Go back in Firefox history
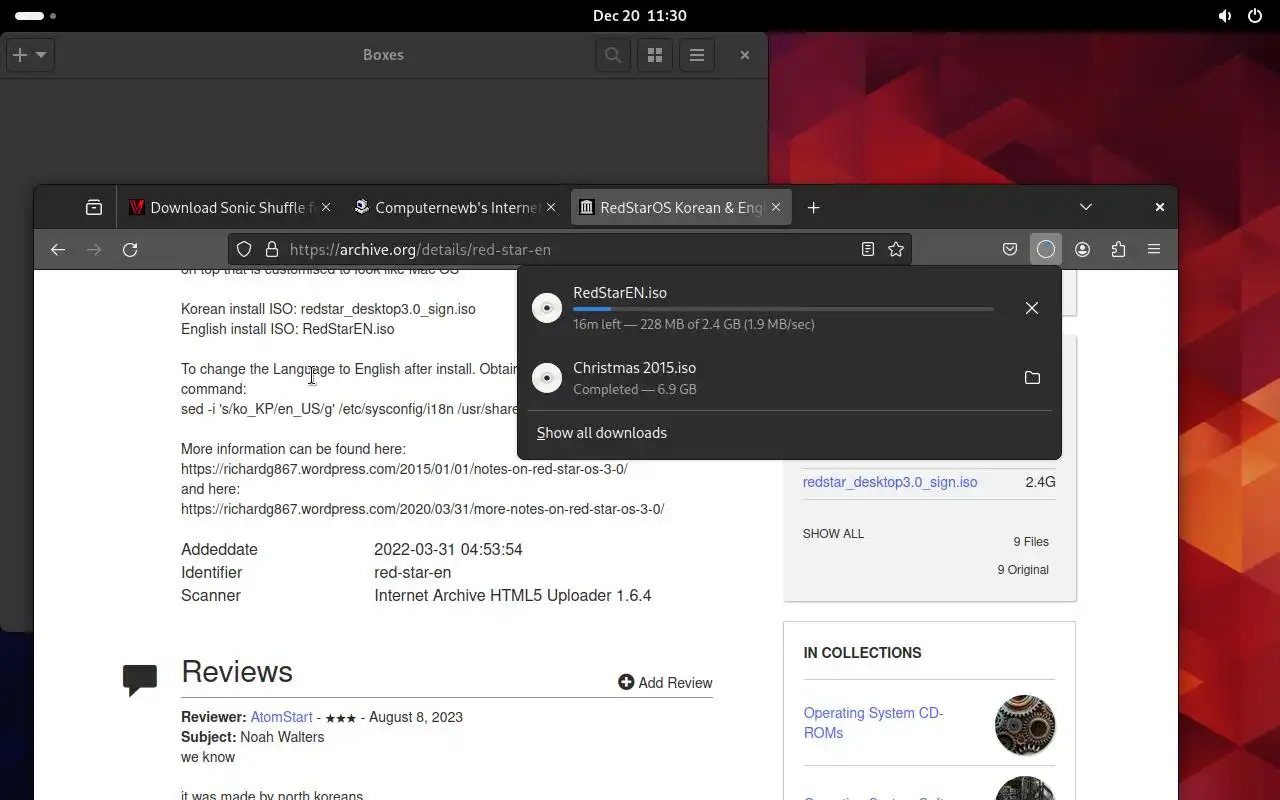Viewport: 1280px width, 800px height. point(58,250)
